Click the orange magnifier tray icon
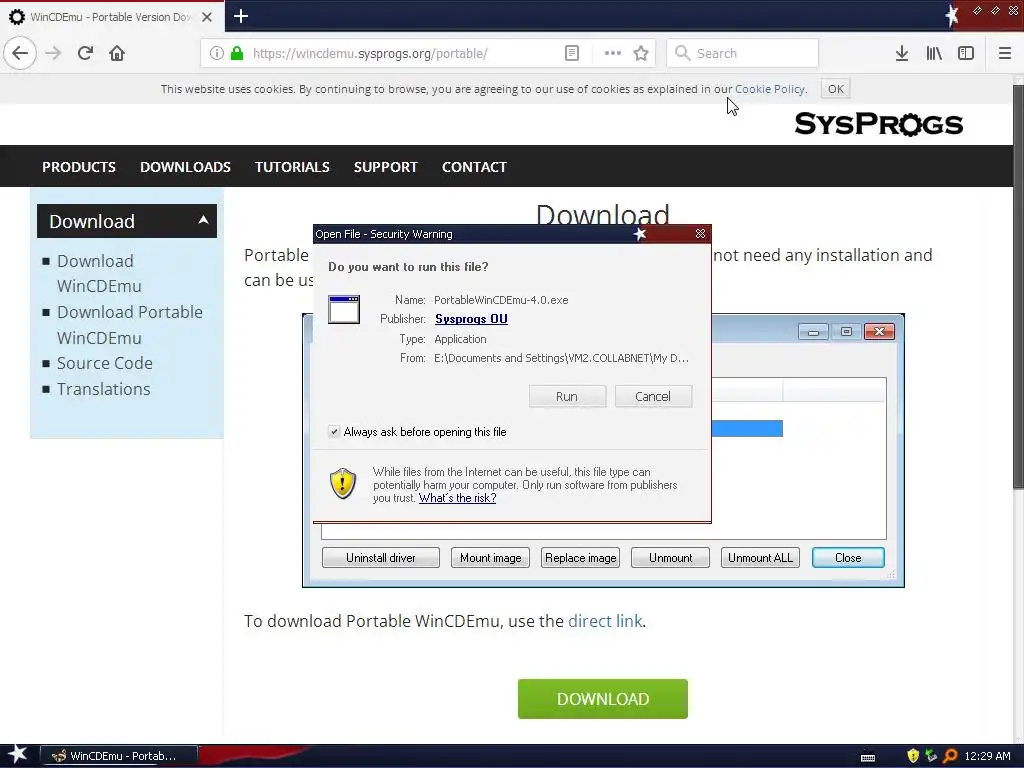1024x768 pixels. 950,756
